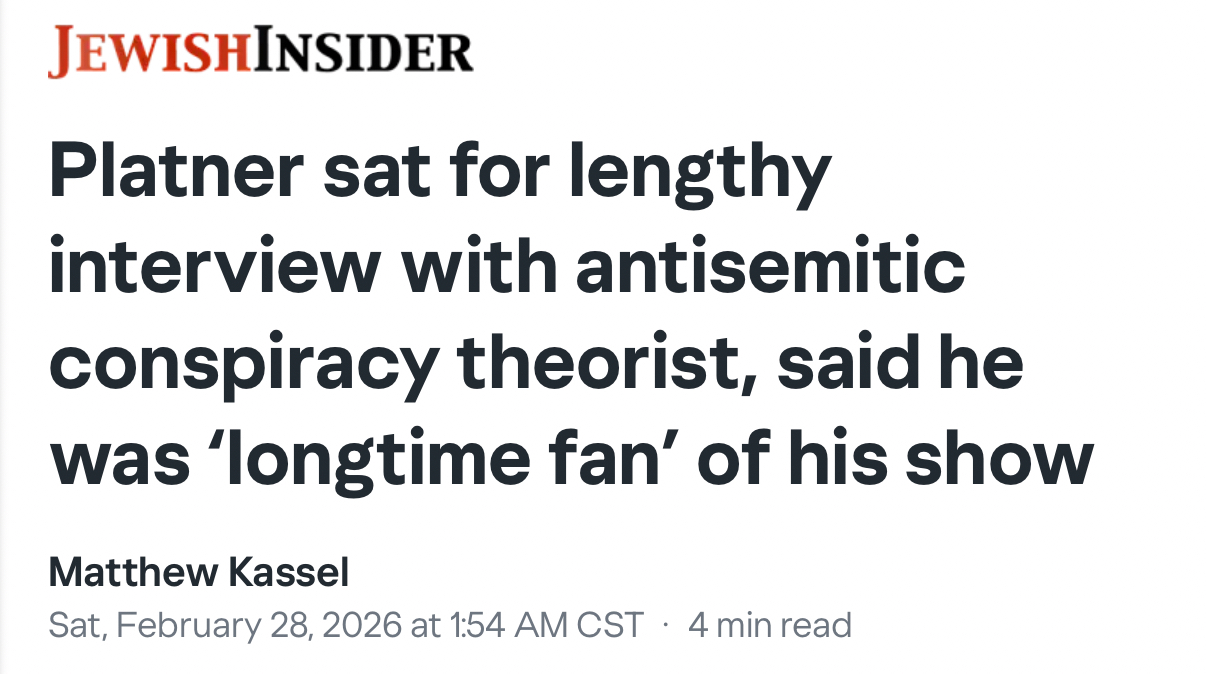The height and width of the screenshot is (674, 1206).
Task: Click "said he" in the headline
Action: pos(899,364)
